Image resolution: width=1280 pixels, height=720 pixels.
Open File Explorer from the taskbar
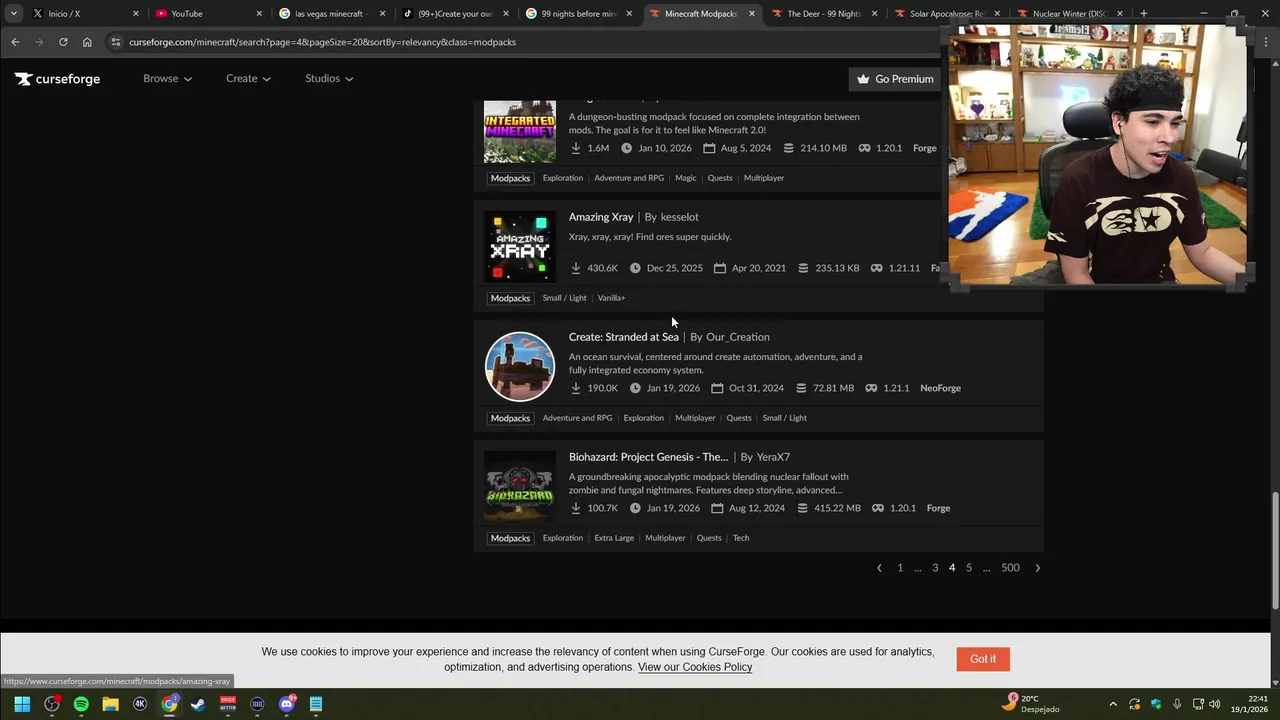click(x=110, y=704)
